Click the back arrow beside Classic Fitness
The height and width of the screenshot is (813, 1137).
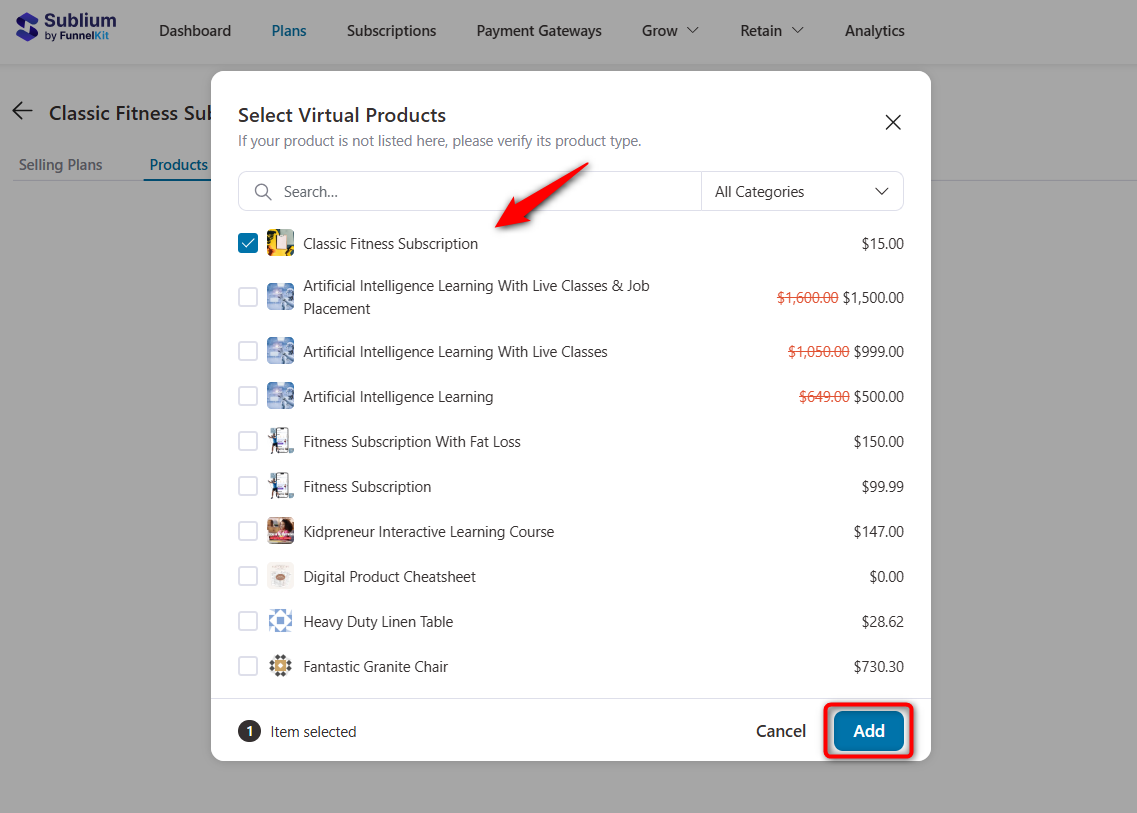point(22,111)
